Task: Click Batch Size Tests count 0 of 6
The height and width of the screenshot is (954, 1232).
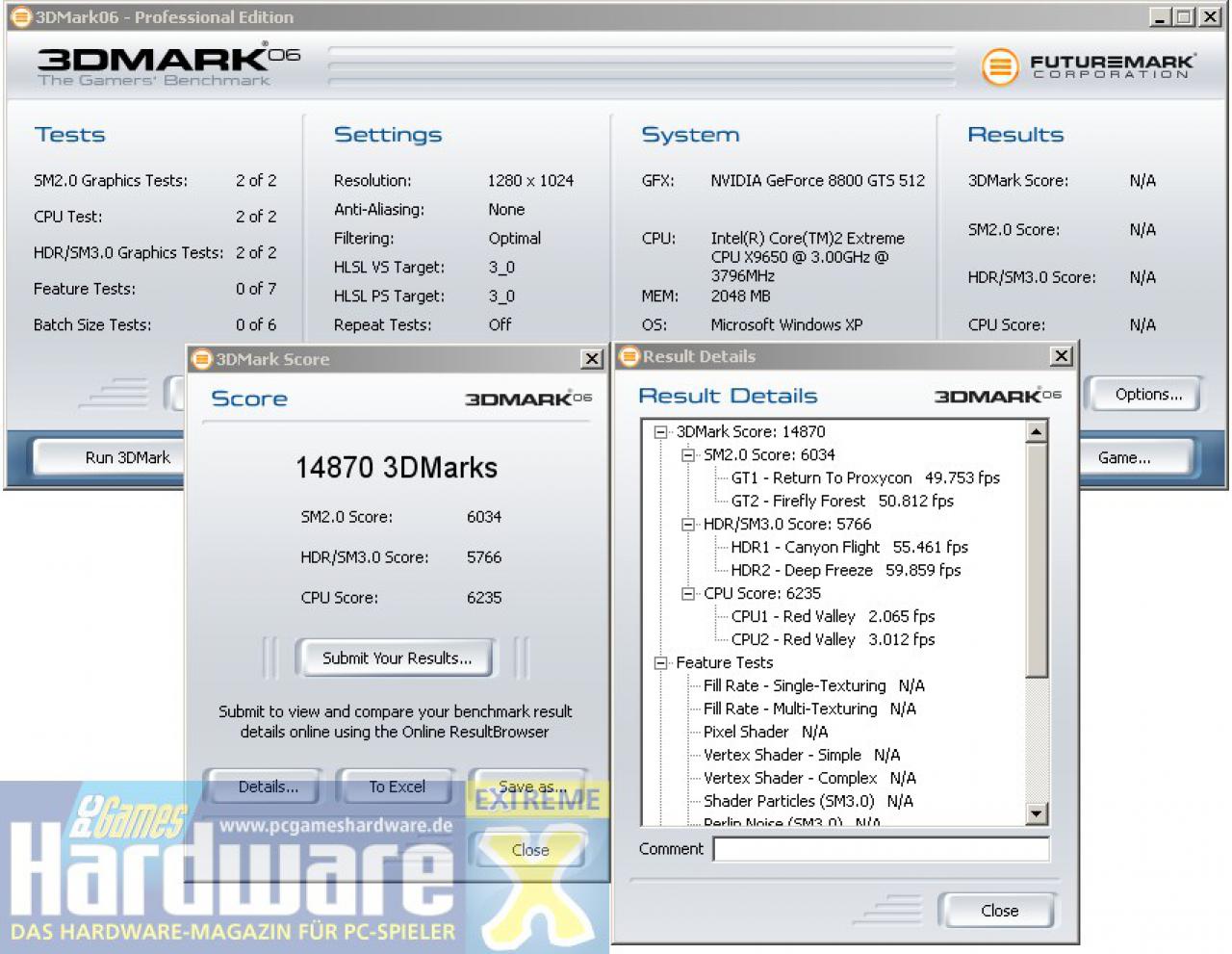Action: point(256,325)
